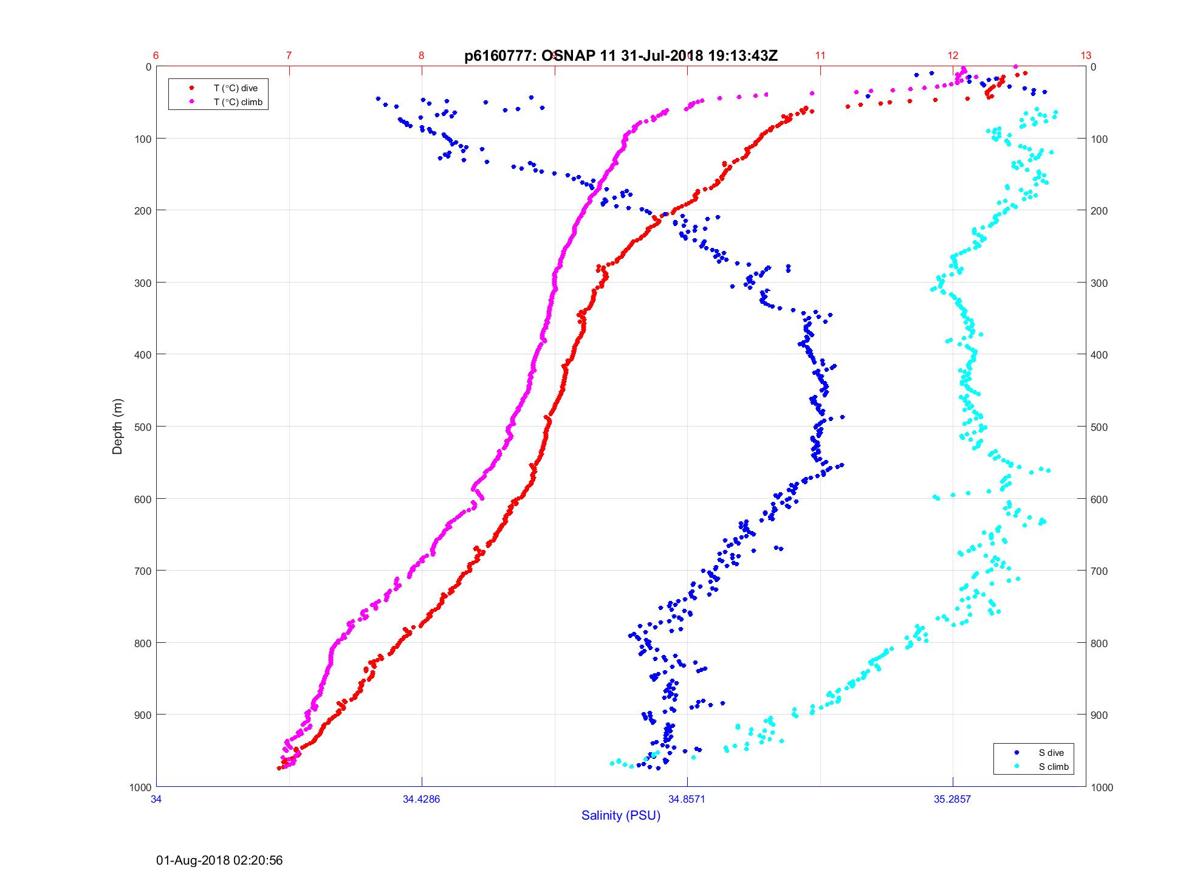The width and height of the screenshot is (1200, 885).
Task: Select the "Salinity (PSU)" axis label
Action: coord(621,816)
